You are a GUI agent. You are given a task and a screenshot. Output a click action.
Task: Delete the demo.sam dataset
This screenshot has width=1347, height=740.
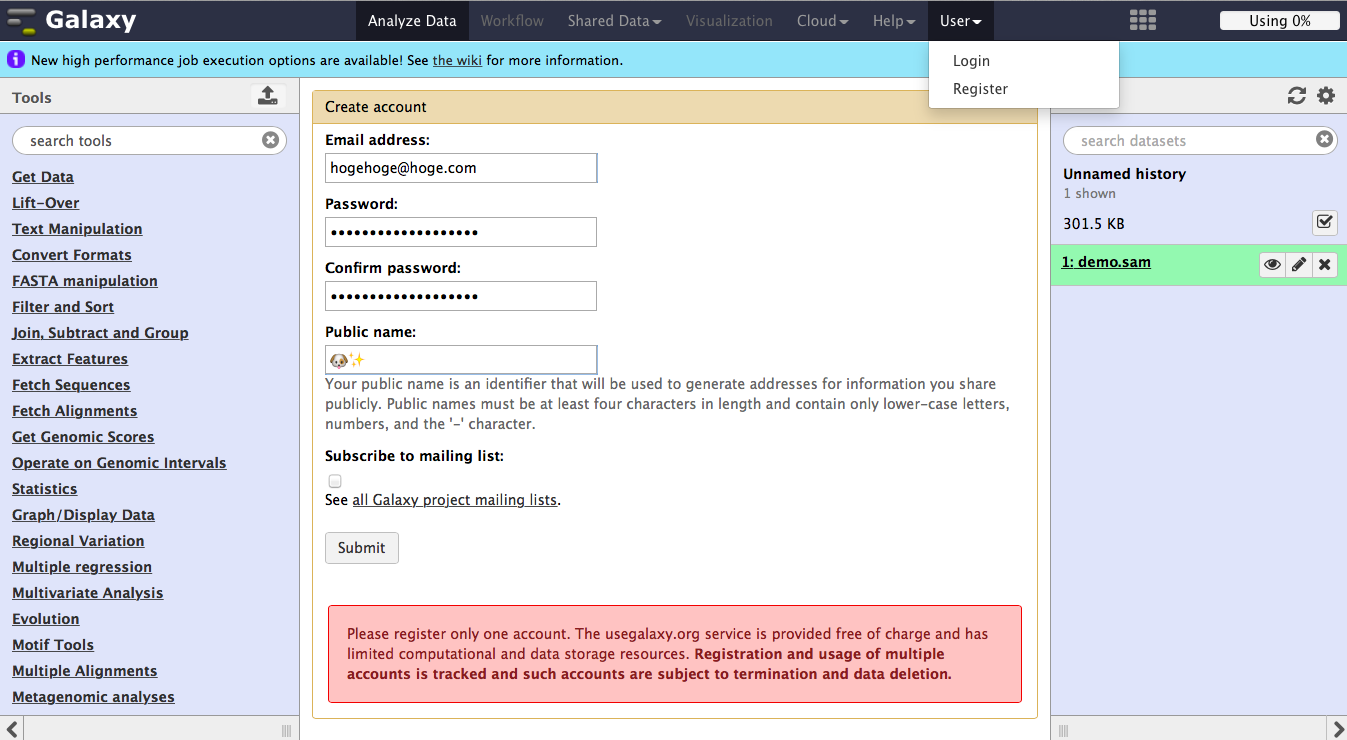tap(1325, 264)
